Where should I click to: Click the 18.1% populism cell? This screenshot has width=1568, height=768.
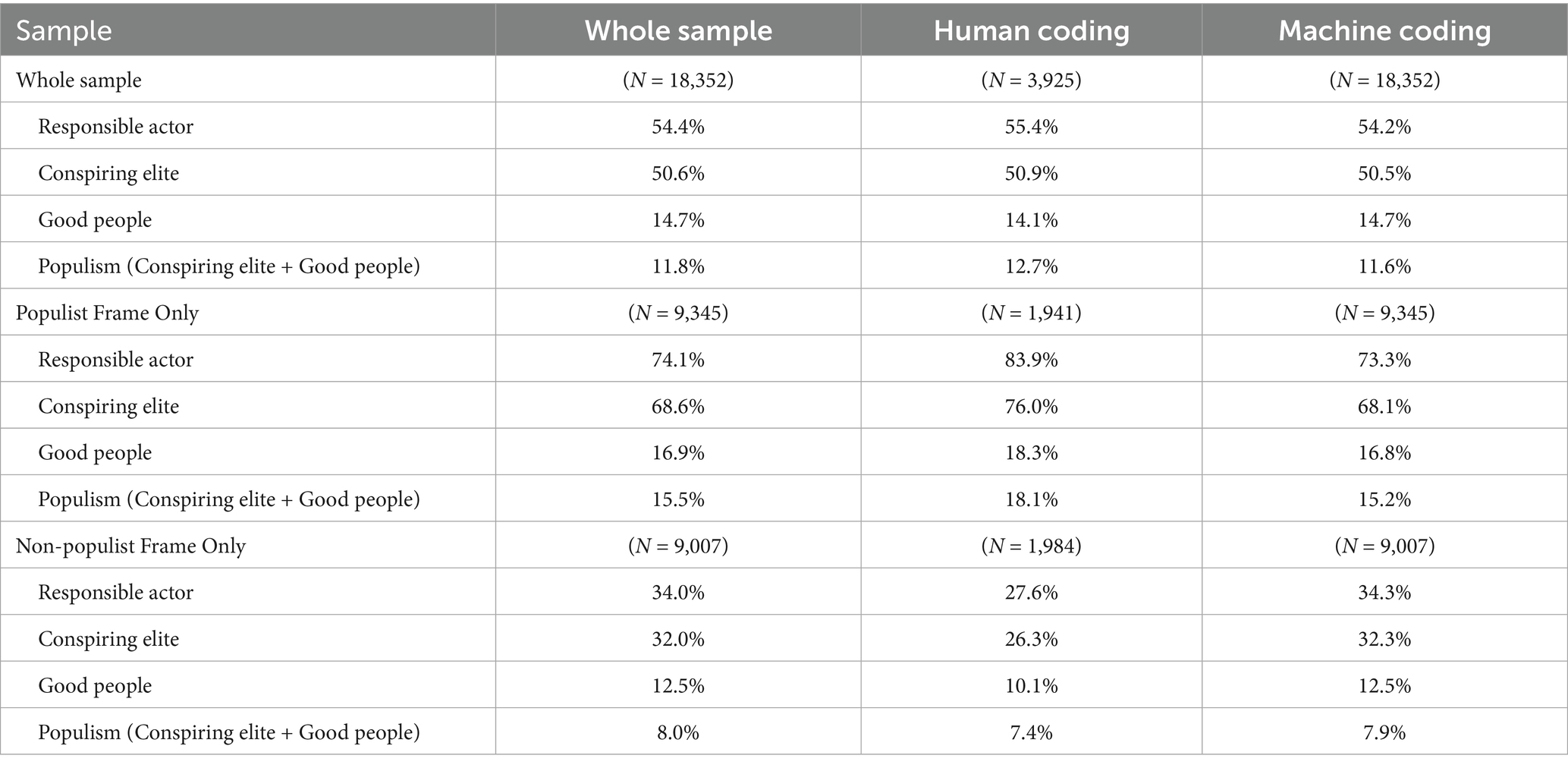coord(1031,499)
